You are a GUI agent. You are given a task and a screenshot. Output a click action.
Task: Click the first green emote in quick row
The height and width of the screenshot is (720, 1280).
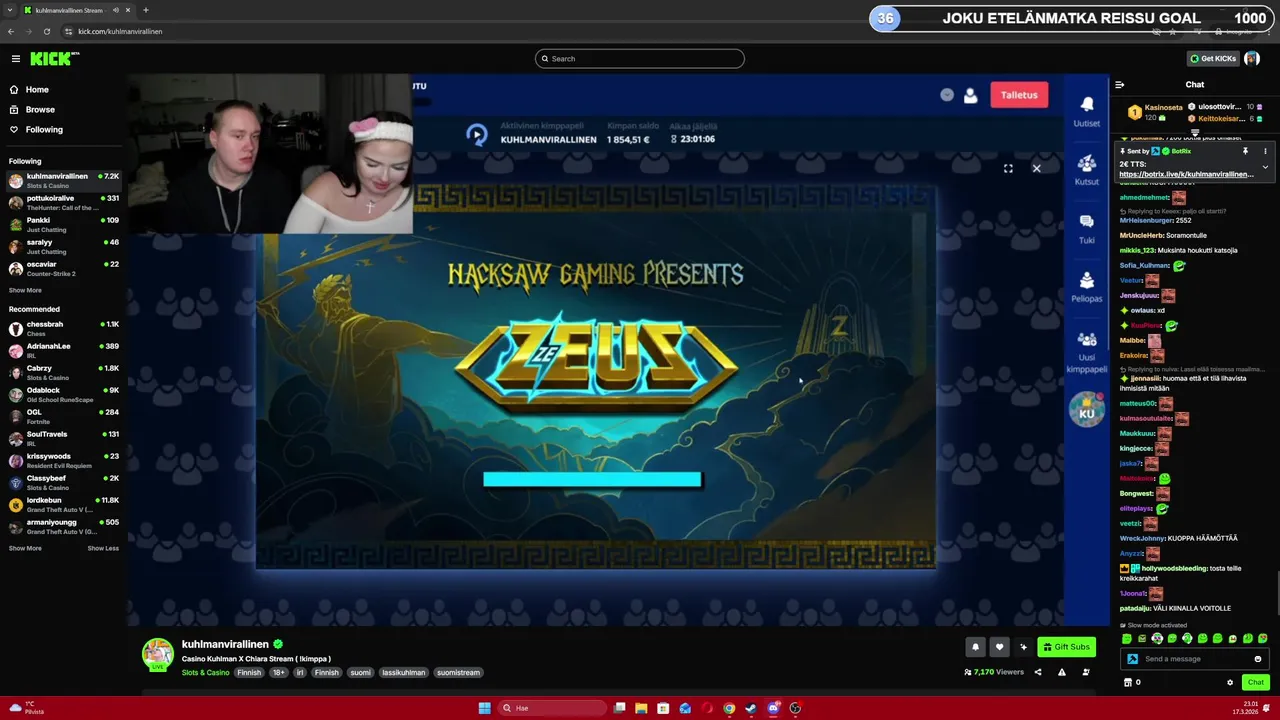1127,639
